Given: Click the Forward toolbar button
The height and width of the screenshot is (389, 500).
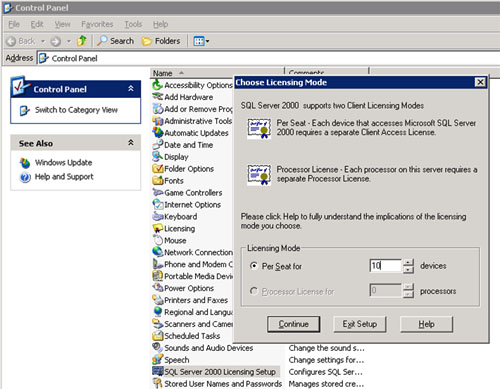Looking at the screenshot, I should tap(55, 41).
